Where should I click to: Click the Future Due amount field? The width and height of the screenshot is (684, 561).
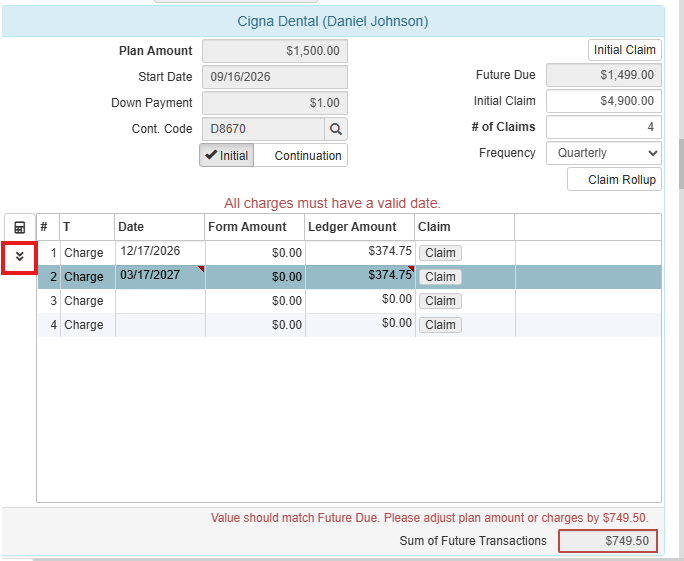click(x=604, y=75)
